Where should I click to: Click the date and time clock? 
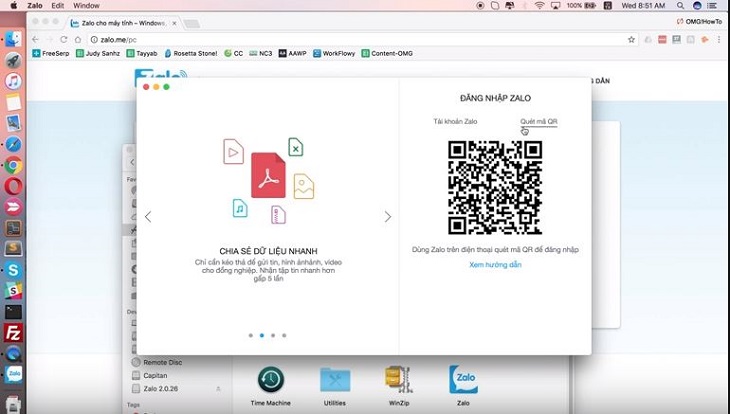point(643,6)
